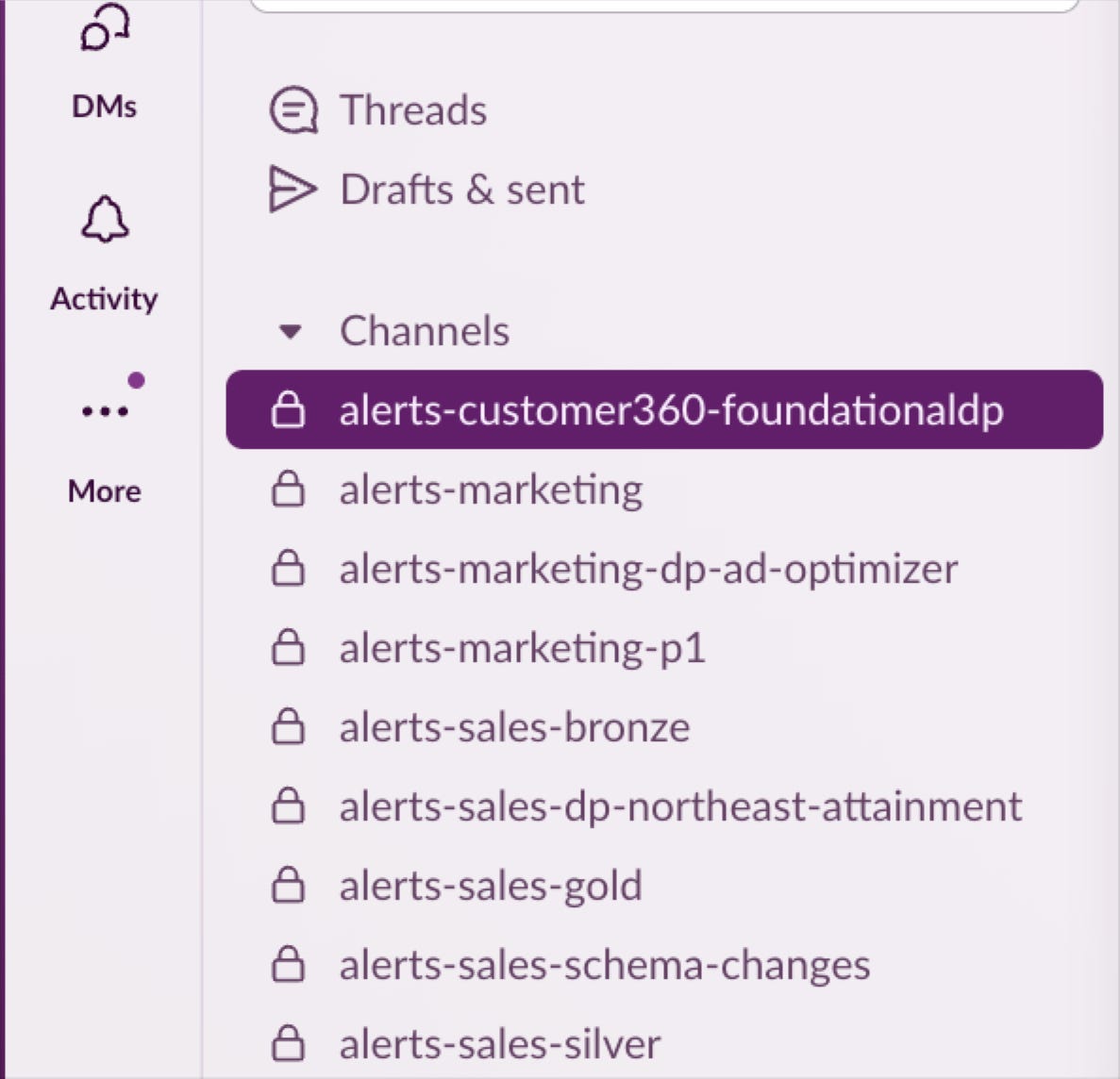Click the Channels section header label
The height and width of the screenshot is (1079, 1120).
(x=425, y=331)
